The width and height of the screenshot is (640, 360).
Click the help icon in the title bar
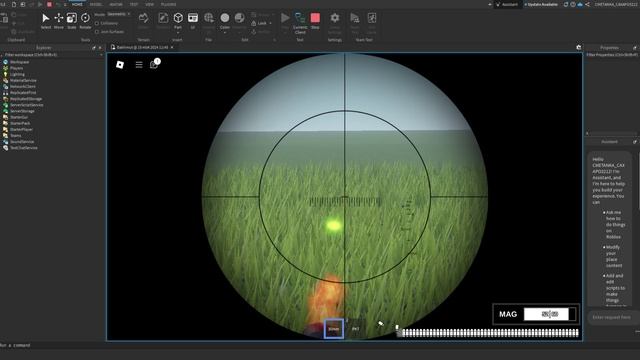(x=573, y=4)
